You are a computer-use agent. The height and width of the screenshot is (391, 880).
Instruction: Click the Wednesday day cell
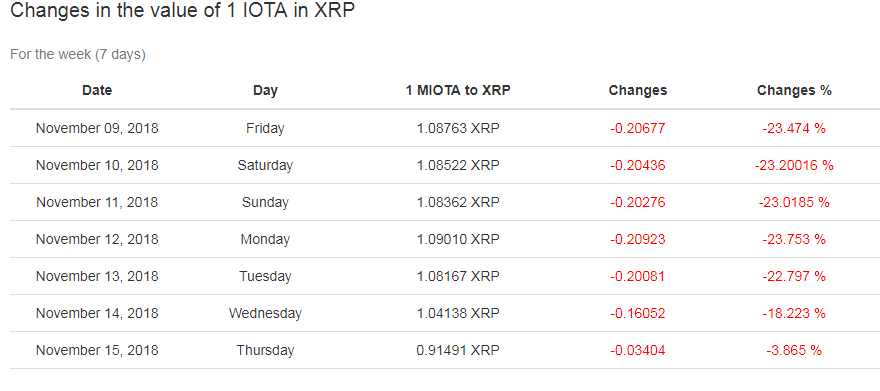265,314
